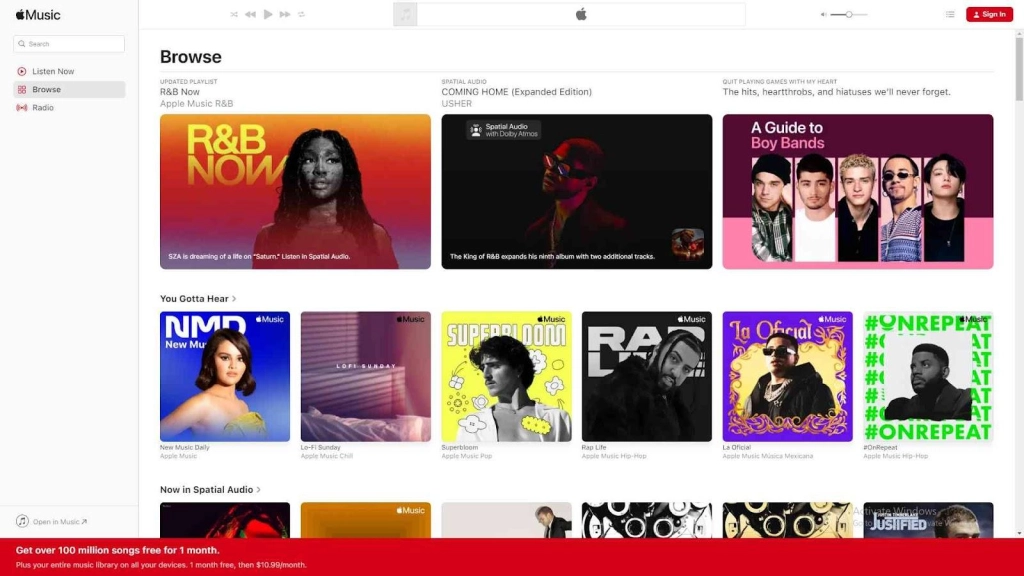The width and height of the screenshot is (1024, 576).
Task: Click Open in Music link
Action: [59, 522]
